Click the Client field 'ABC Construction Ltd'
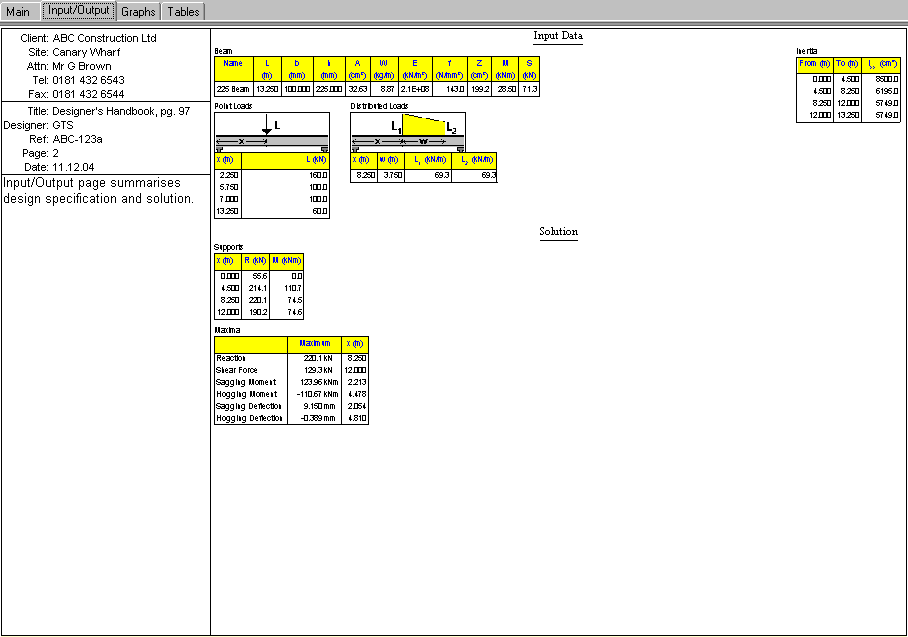This screenshot has width=908, height=637. [105, 38]
